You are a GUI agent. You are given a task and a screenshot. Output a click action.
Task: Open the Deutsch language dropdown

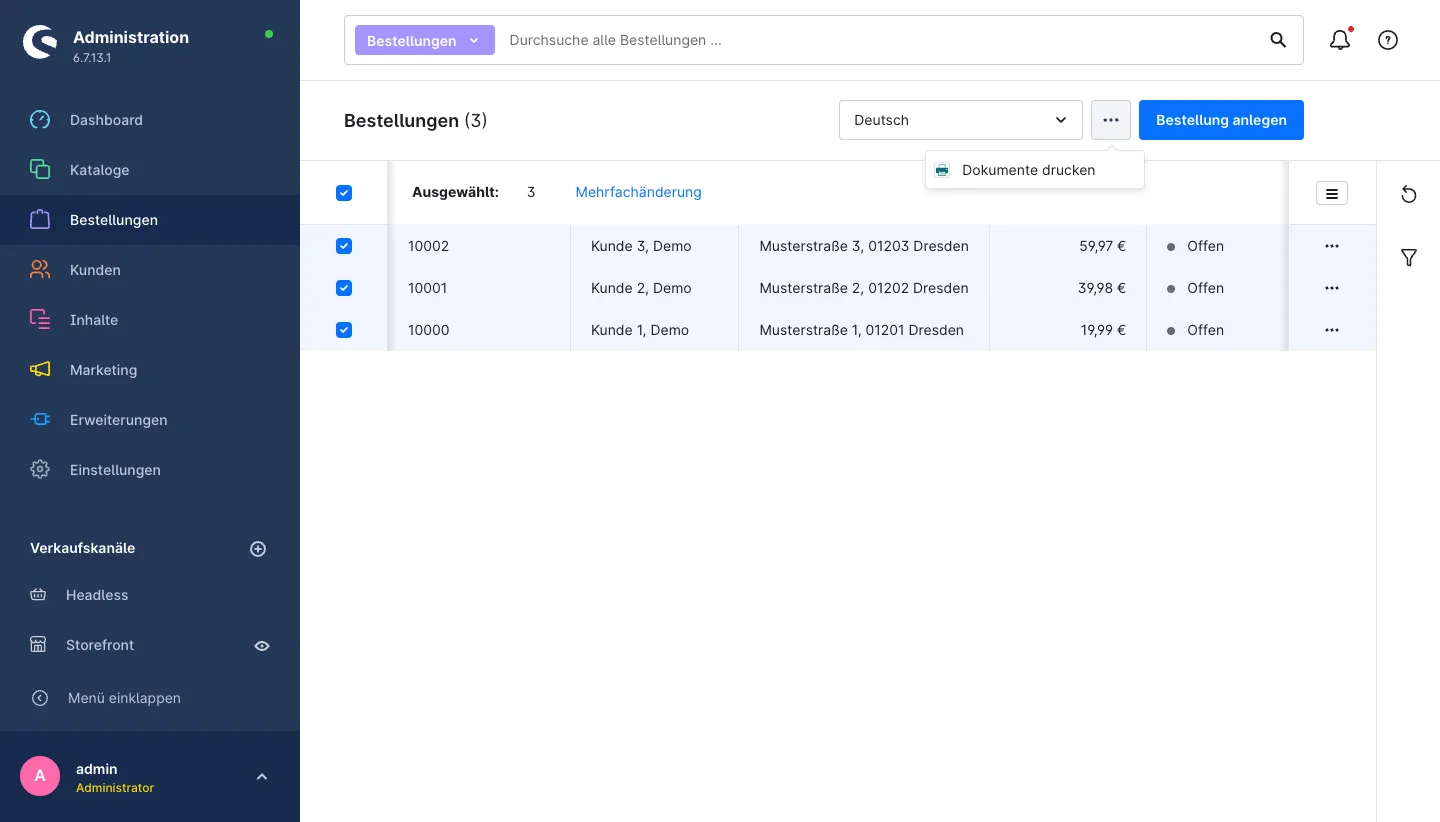click(961, 120)
